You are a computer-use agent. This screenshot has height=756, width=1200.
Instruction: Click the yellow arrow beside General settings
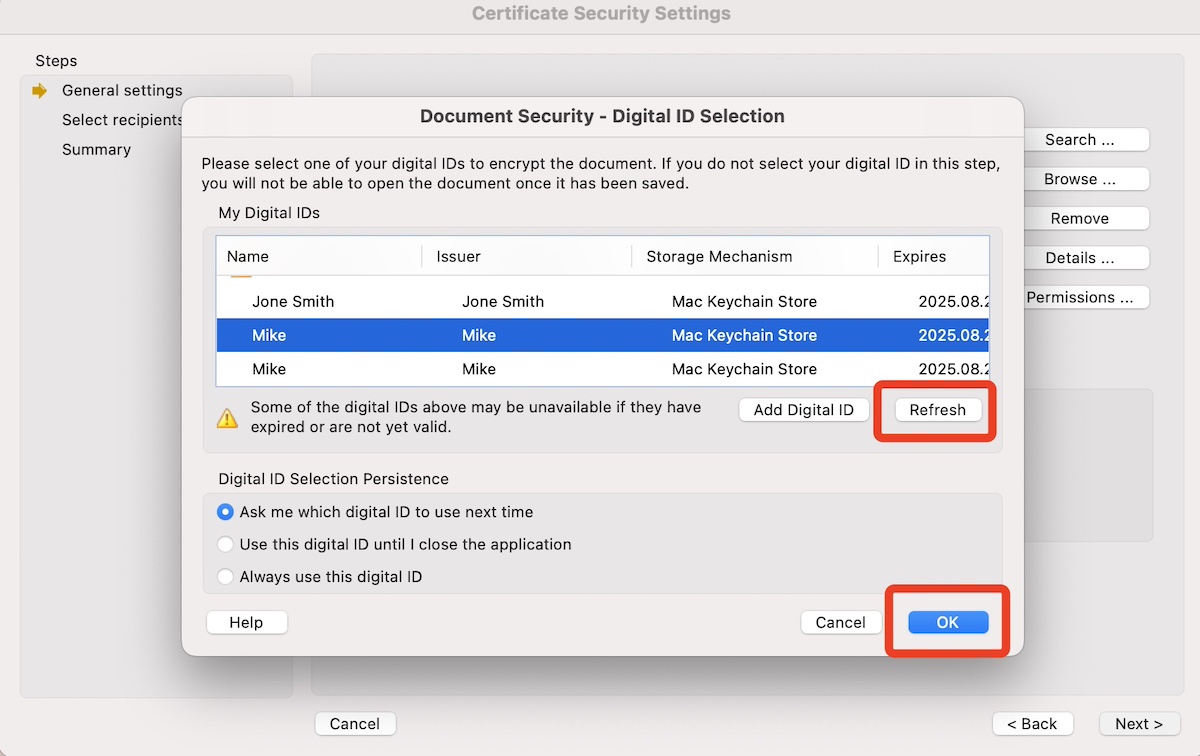pos(38,90)
